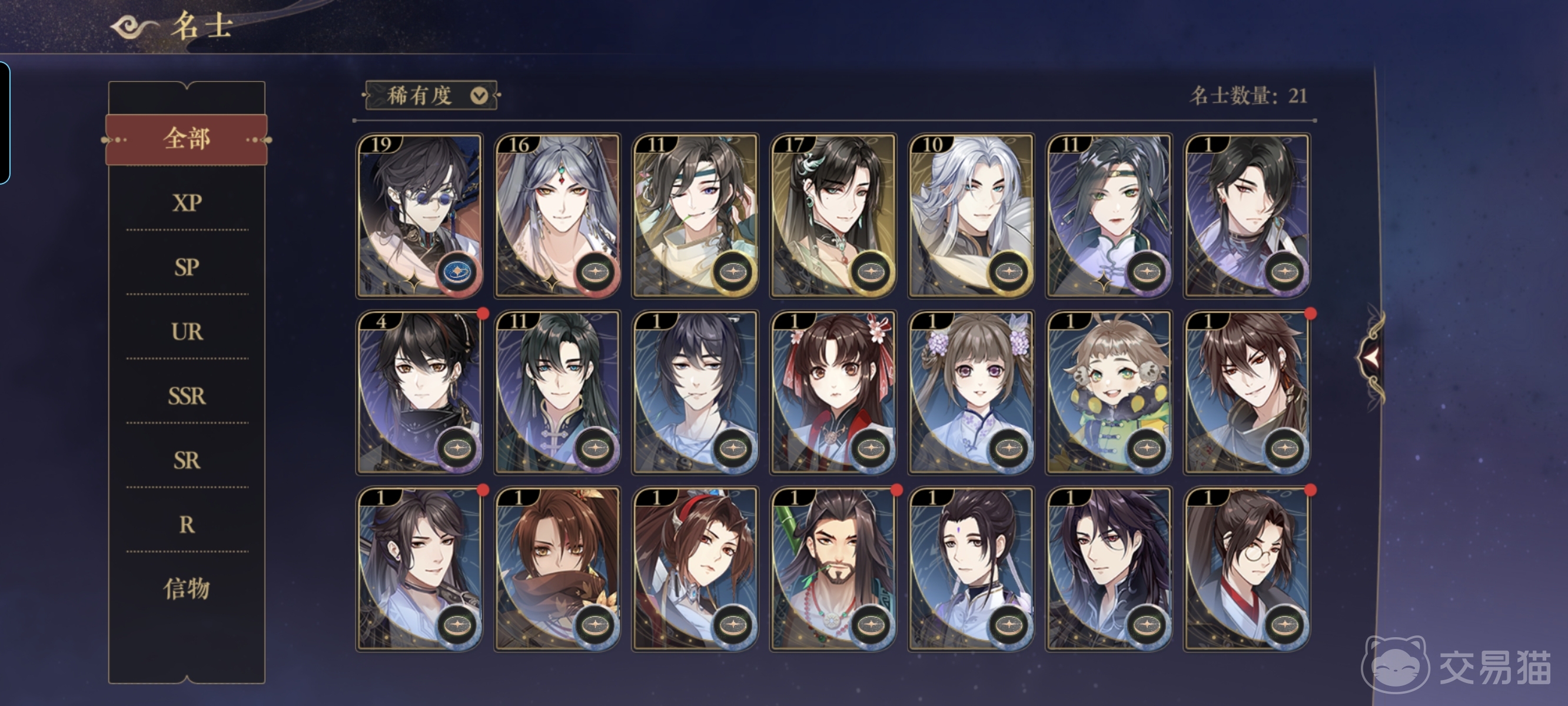The image size is (1568, 706).
Task: Click the token badge on the round-glasses character card
Action: [x=1284, y=625]
